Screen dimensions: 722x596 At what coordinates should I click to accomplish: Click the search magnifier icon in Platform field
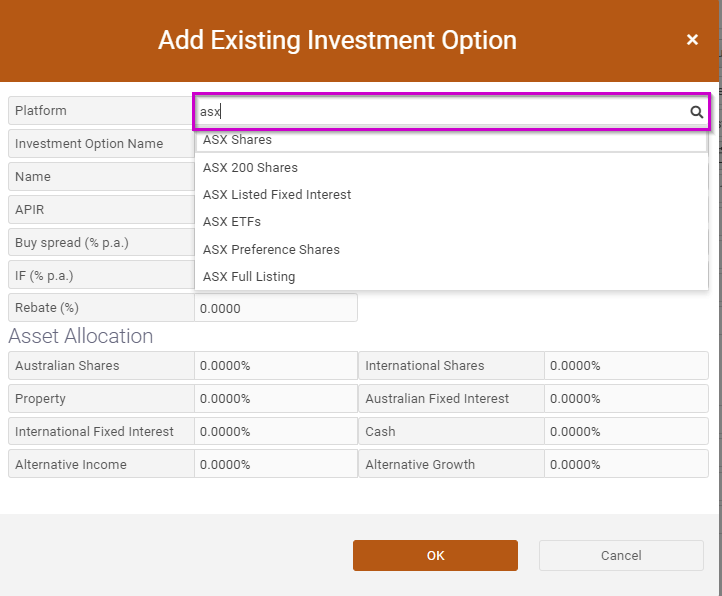(x=696, y=112)
